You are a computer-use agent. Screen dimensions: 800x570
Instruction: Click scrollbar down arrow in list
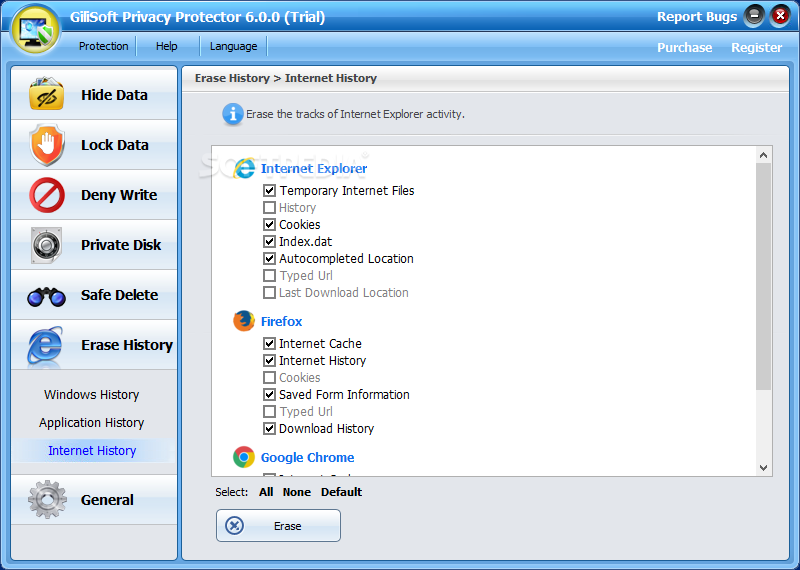763,467
